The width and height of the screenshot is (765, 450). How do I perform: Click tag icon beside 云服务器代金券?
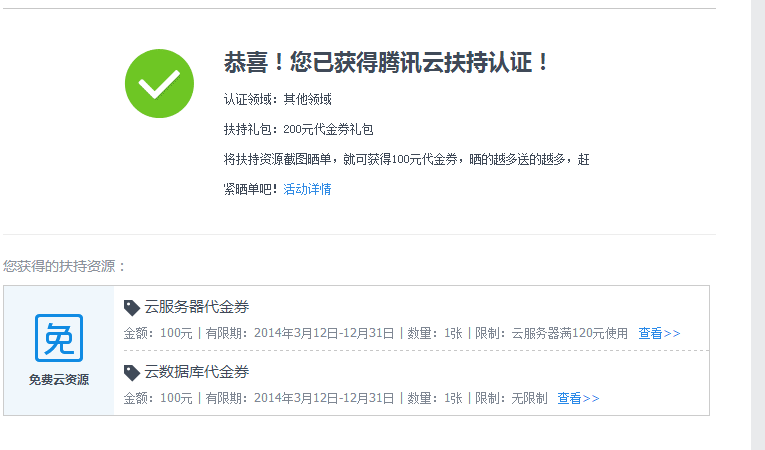pyautogui.click(x=132, y=307)
